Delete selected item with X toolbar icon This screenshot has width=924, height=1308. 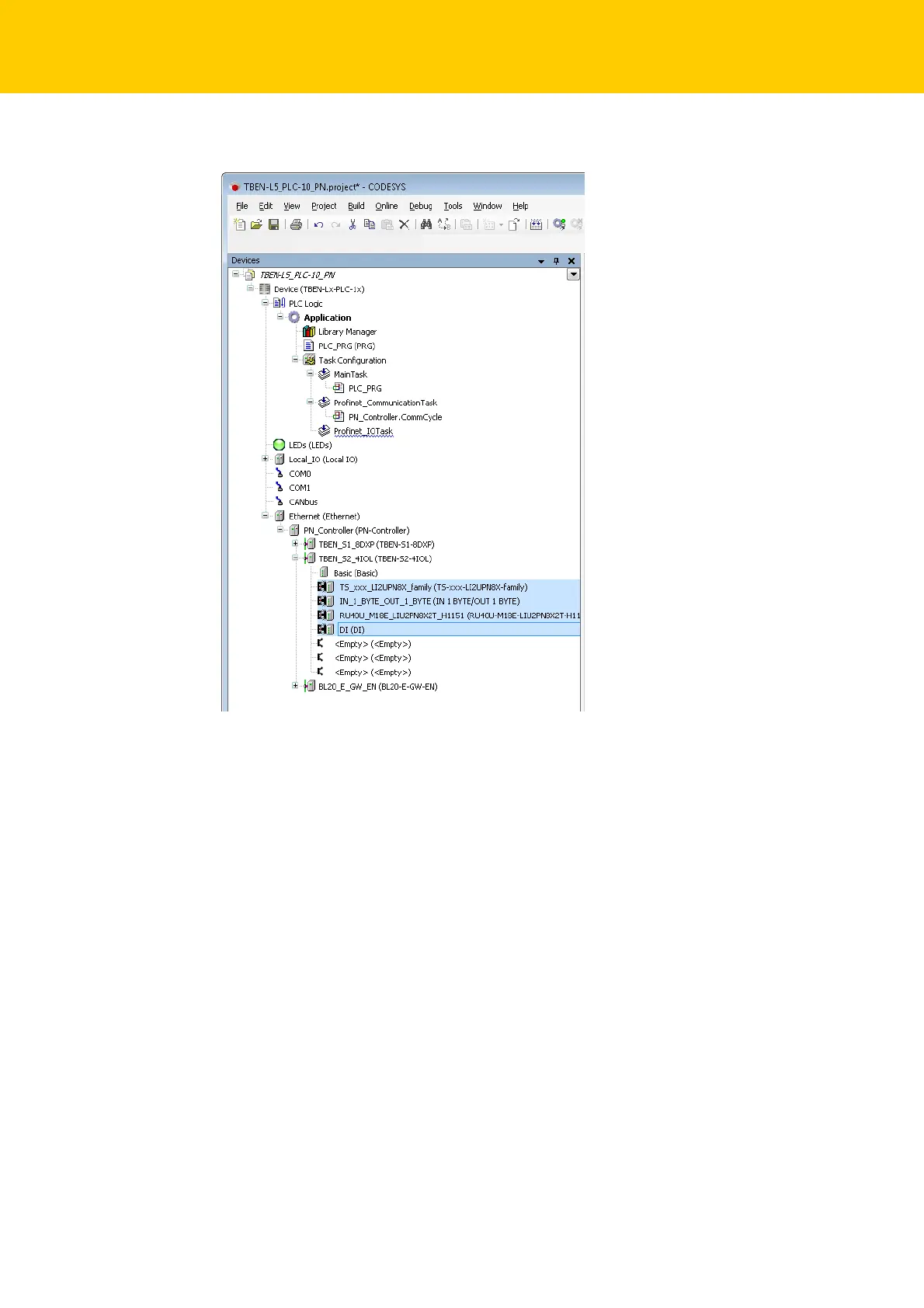pyautogui.click(x=404, y=224)
